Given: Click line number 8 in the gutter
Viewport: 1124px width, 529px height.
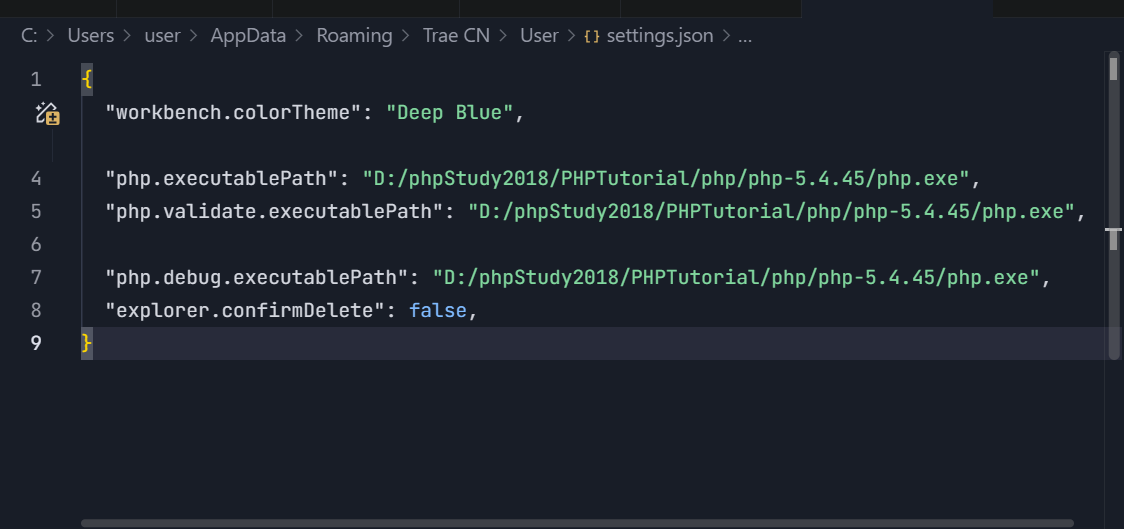Looking at the screenshot, I should click(x=36, y=310).
